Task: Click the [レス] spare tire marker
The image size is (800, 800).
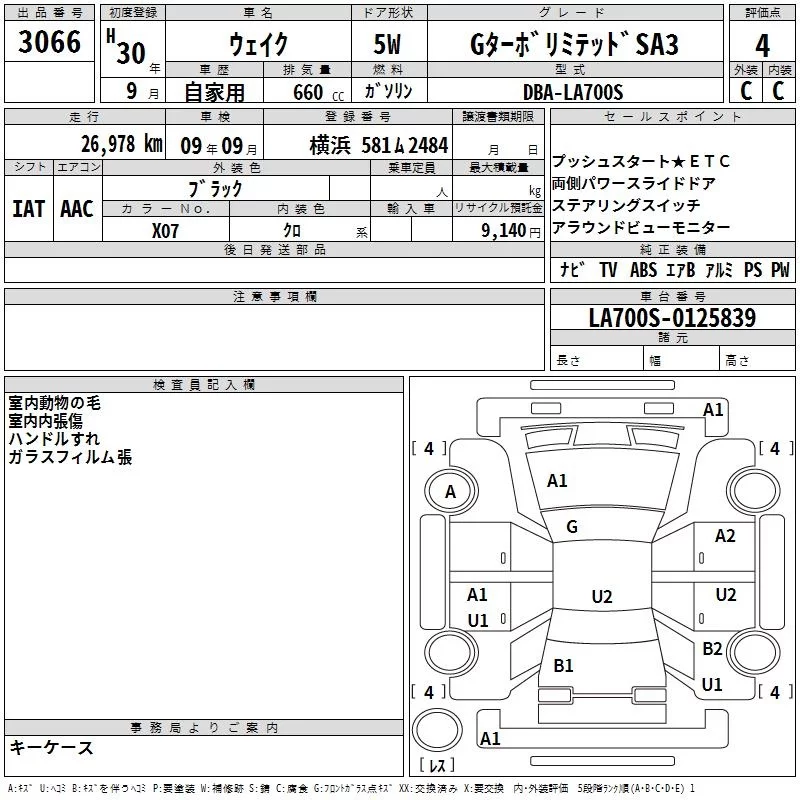Action: (x=439, y=765)
